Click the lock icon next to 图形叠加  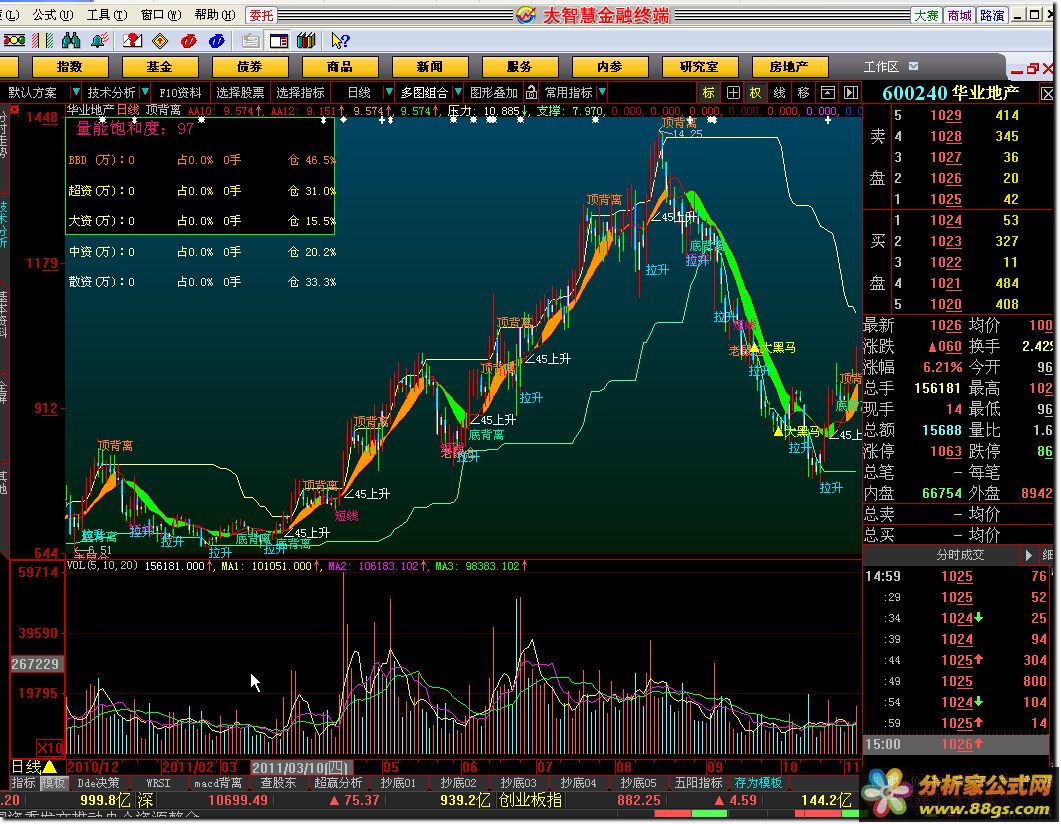click(x=531, y=92)
